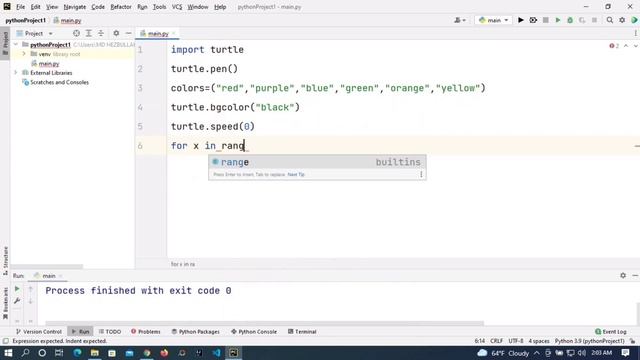Close the main.py editor tab
This screenshot has height=360, width=640.
(x=173, y=33)
